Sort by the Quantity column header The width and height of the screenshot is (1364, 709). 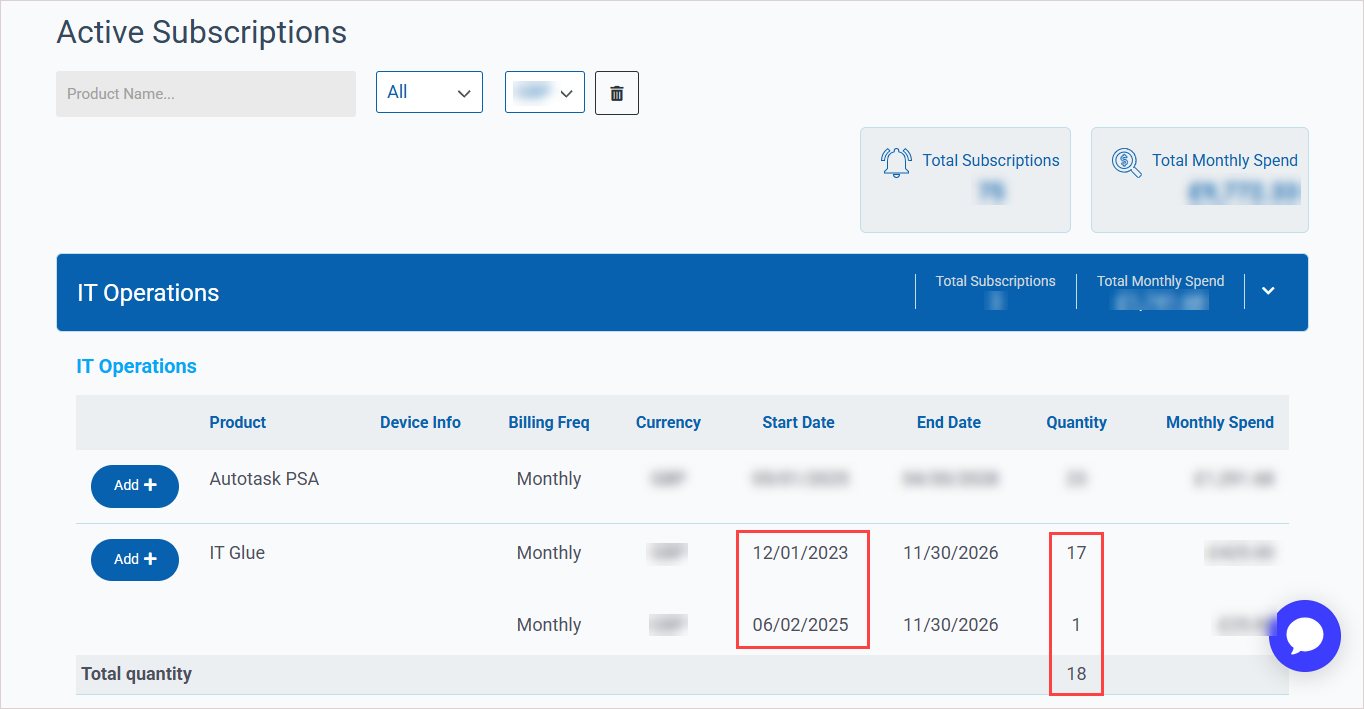pos(1076,422)
